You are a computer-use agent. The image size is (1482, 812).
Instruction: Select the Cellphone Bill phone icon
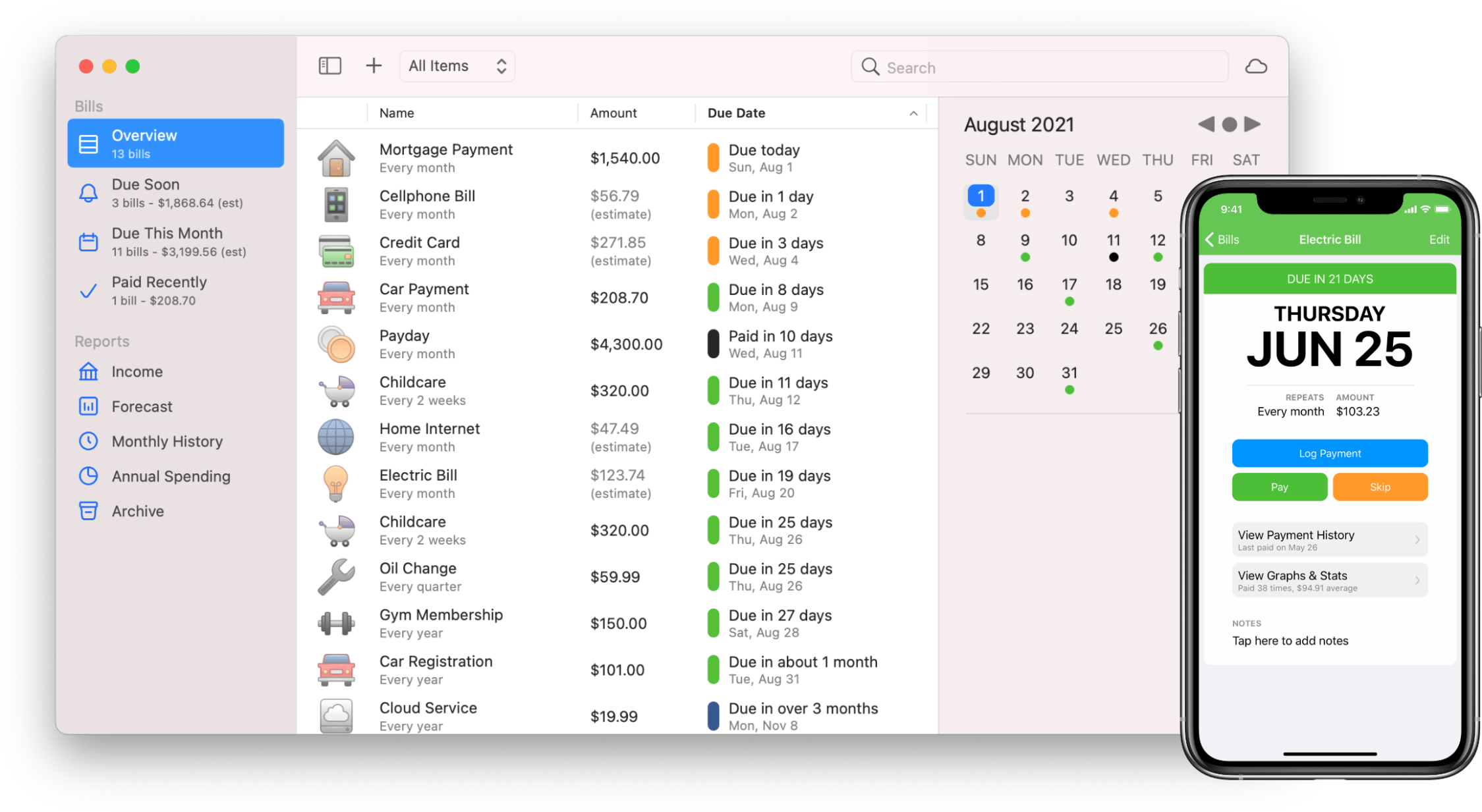click(336, 205)
